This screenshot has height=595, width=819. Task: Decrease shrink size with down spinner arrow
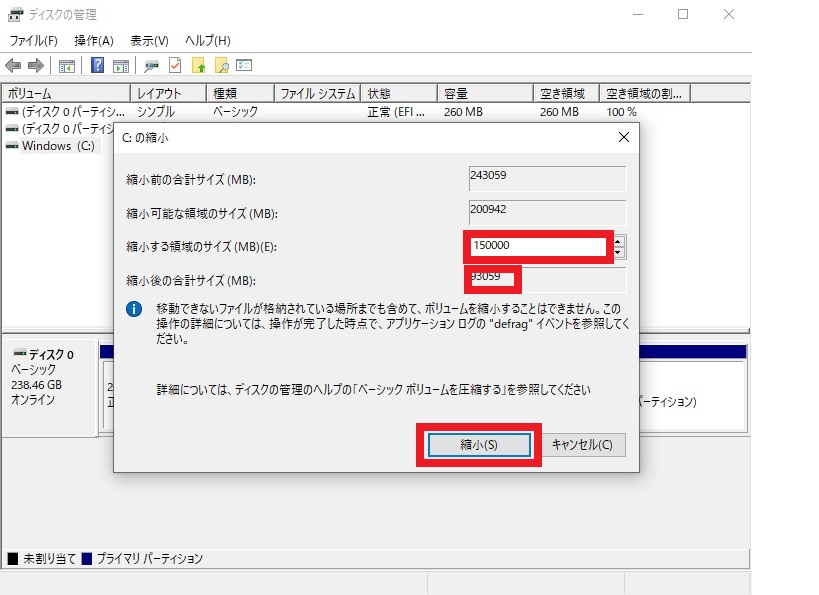[x=619, y=252]
